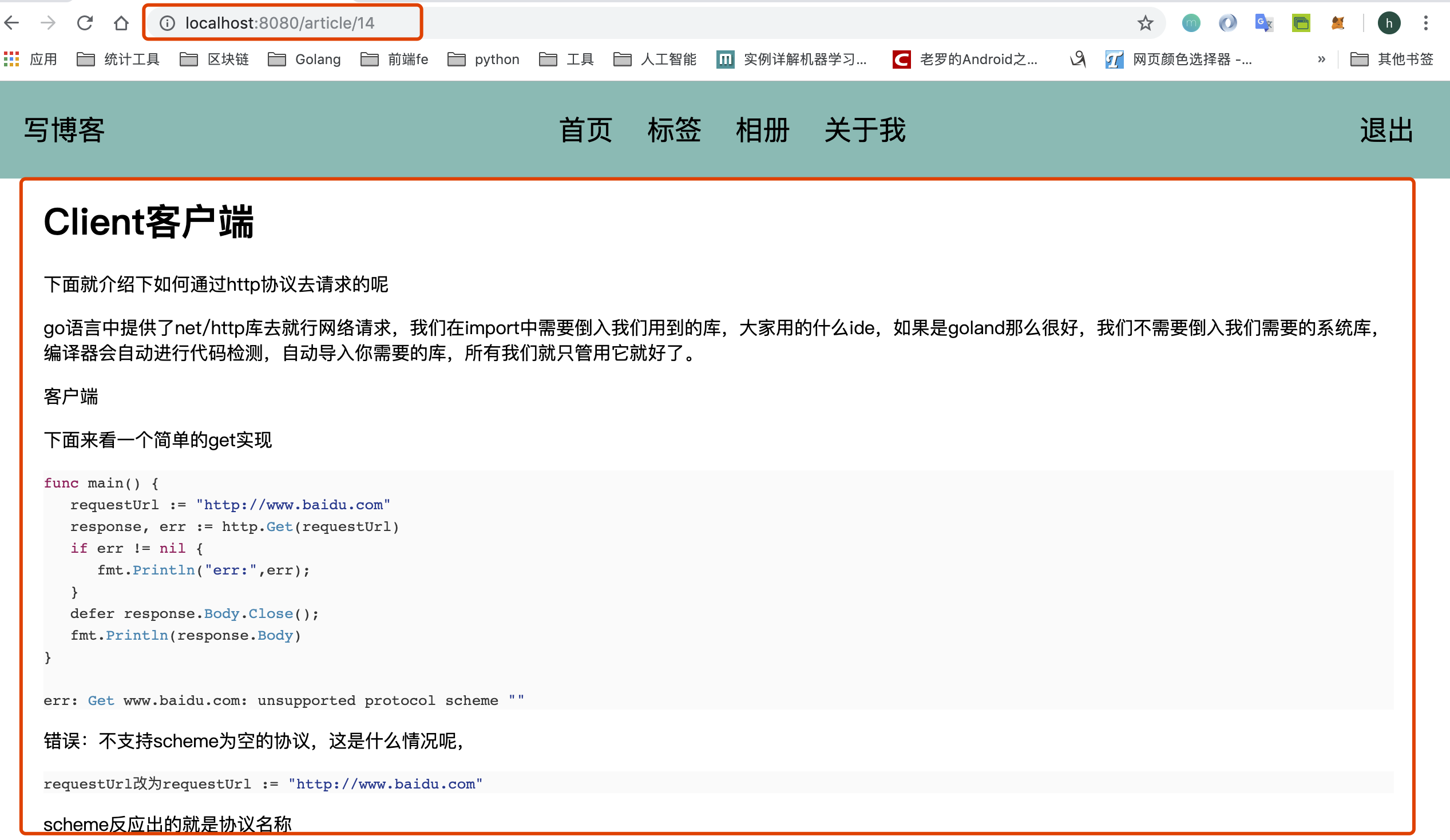Select 标签 in the navigation bar
The image size is (1450, 840).
(675, 130)
